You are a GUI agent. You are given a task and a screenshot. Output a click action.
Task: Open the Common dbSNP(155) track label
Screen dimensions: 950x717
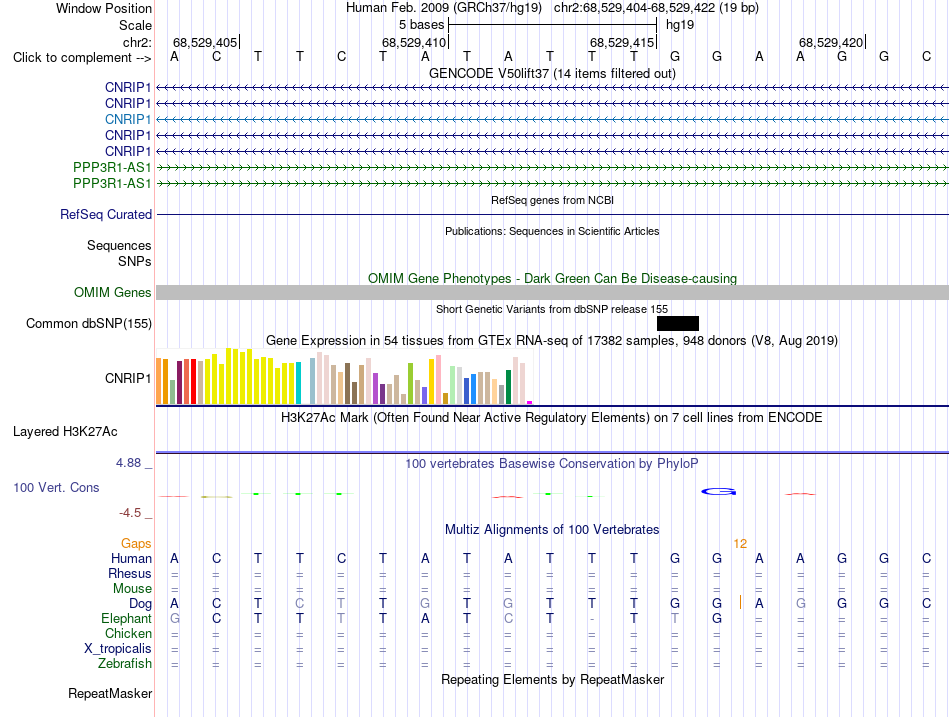pyautogui.click(x=89, y=324)
